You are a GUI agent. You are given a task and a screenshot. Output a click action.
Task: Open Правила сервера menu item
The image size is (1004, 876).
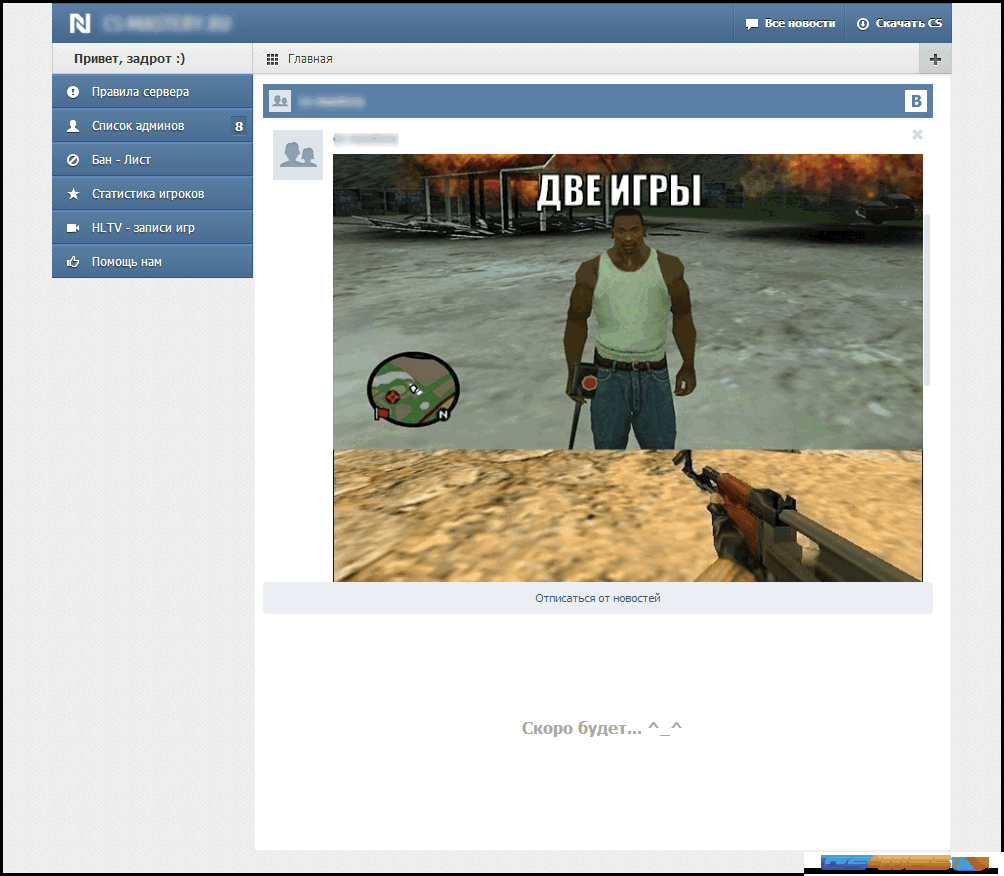coord(152,92)
